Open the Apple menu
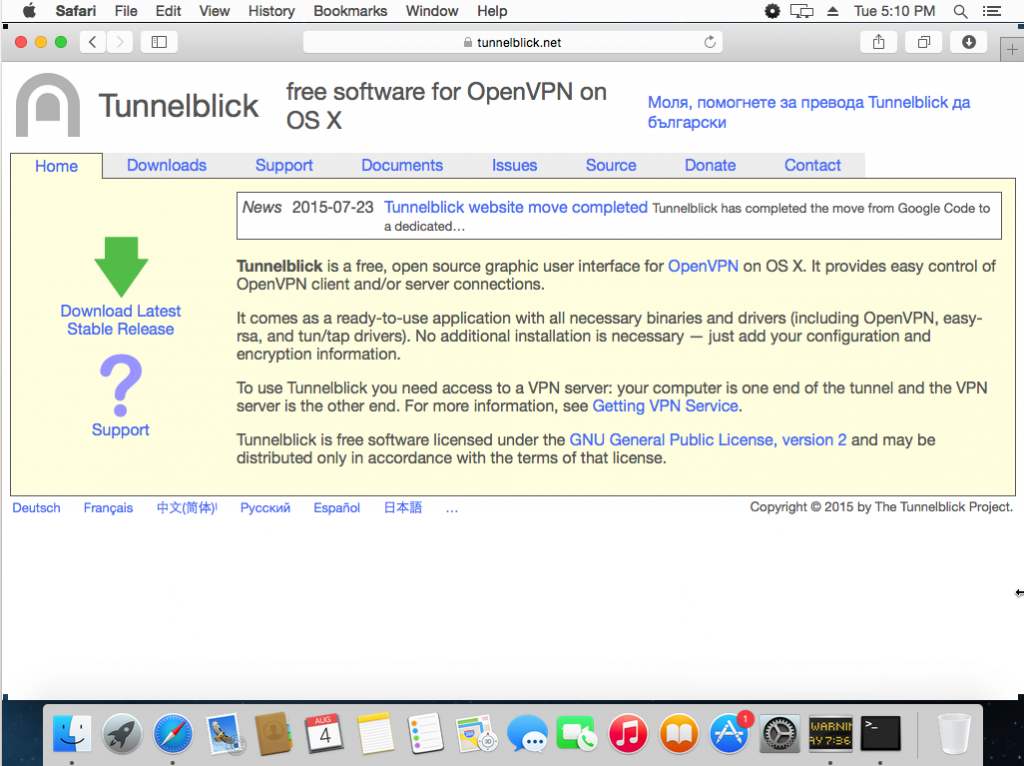 29,11
